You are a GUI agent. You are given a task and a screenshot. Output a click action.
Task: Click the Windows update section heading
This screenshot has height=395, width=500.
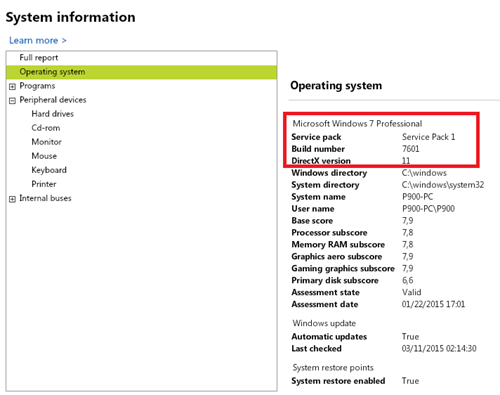324,323
